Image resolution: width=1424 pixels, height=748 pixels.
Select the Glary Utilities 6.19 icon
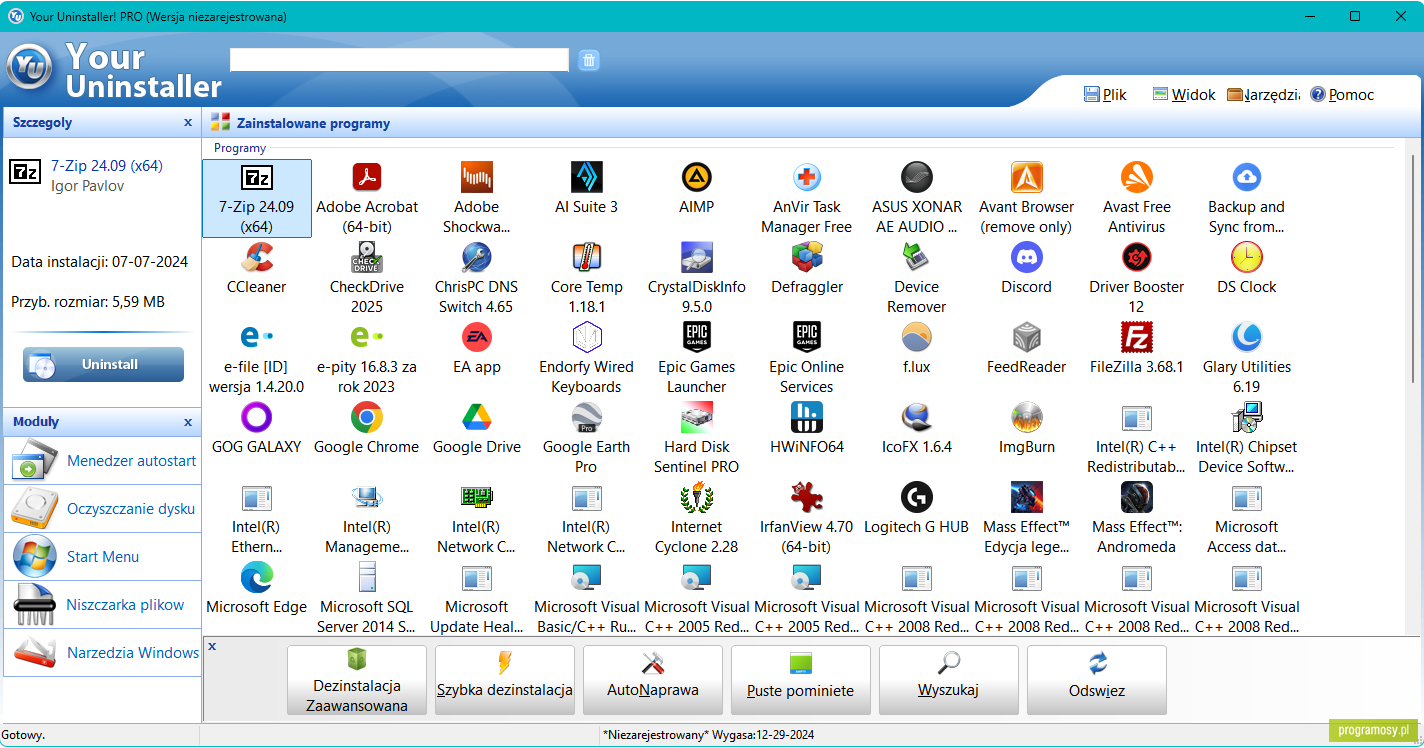pos(1247,338)
